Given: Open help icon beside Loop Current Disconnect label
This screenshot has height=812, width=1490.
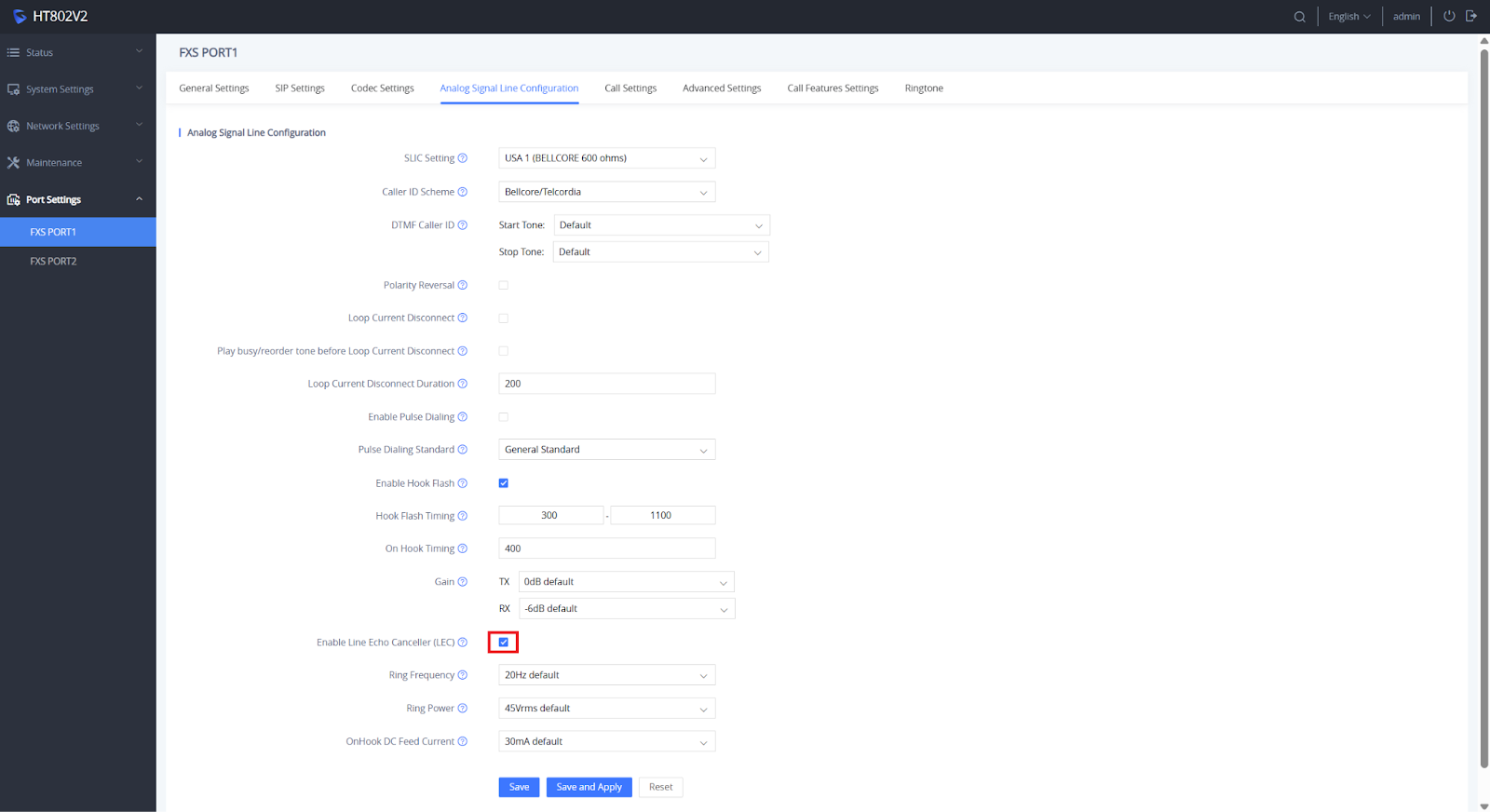Looking at the screenshot, I should point(462,318).
